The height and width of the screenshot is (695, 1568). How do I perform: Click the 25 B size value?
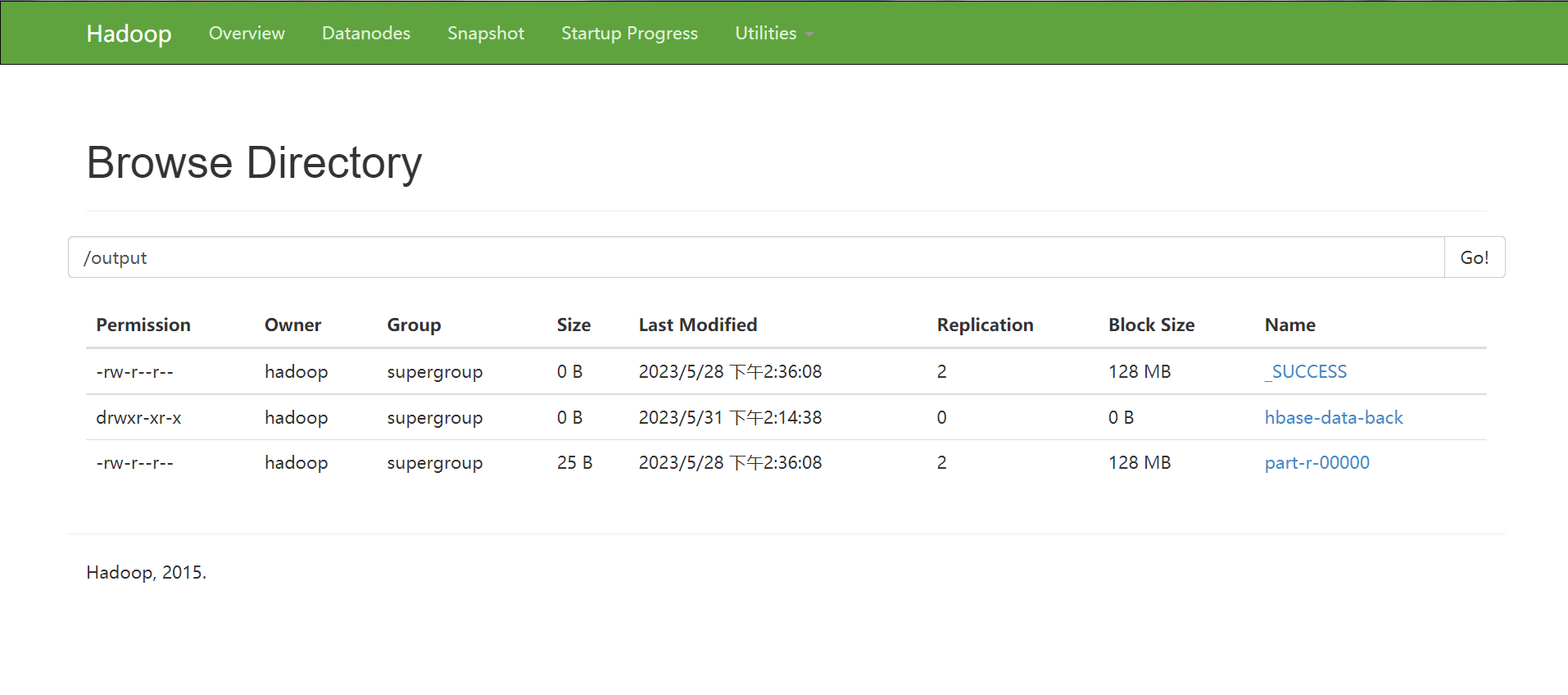coord(574,462)
